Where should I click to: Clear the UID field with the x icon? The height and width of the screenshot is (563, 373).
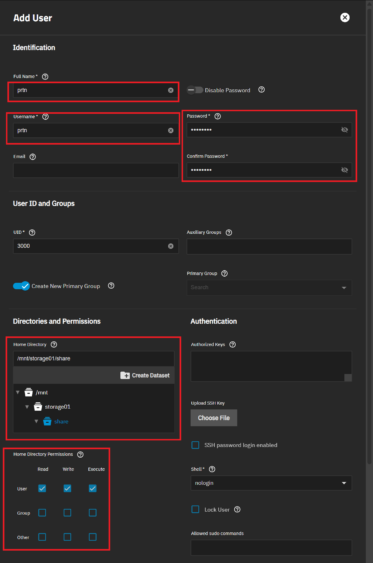pyautogui.click(x=171, y=246)
